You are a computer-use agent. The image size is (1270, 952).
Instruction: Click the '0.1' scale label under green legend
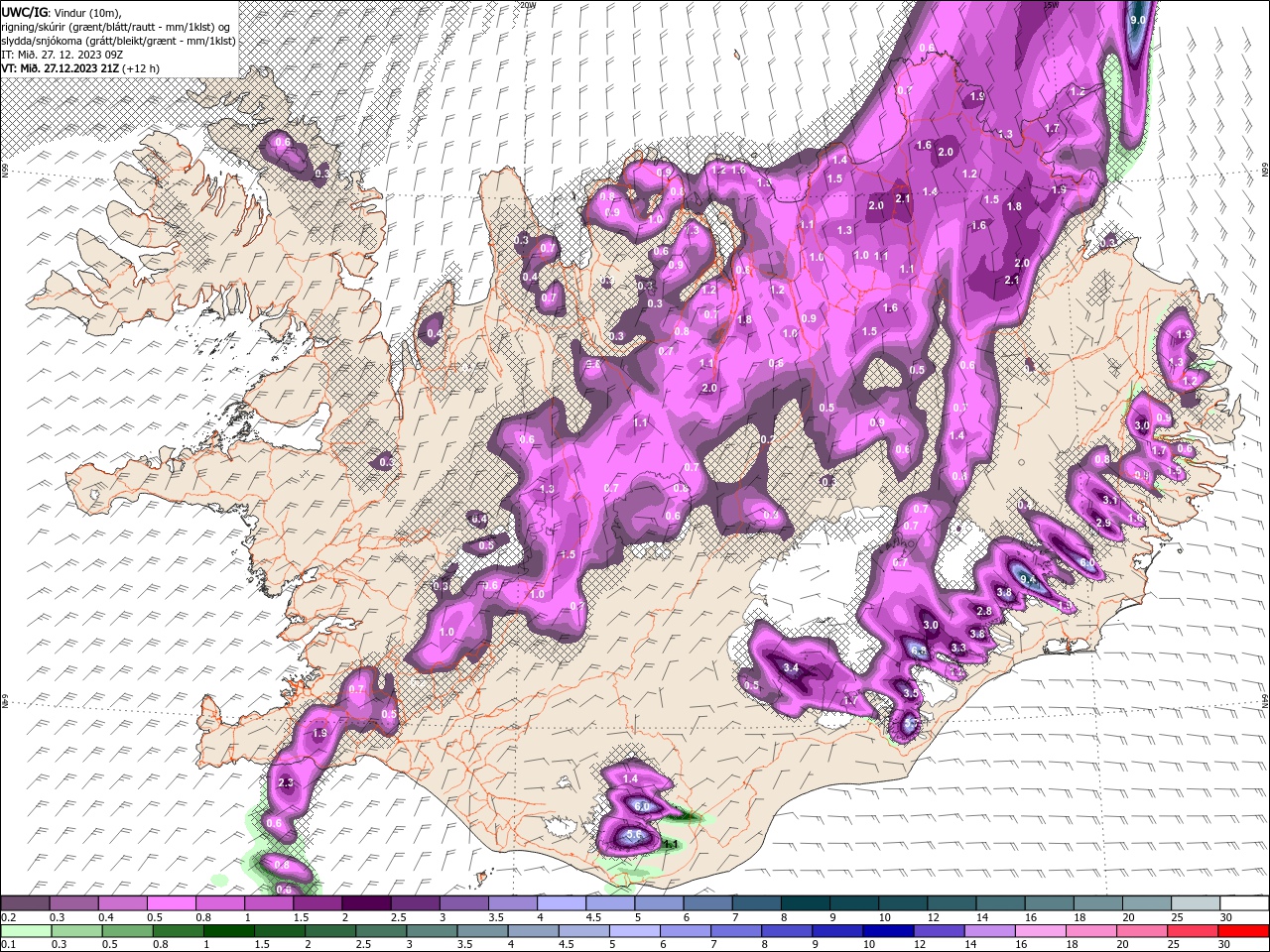(x=7, y=945)
